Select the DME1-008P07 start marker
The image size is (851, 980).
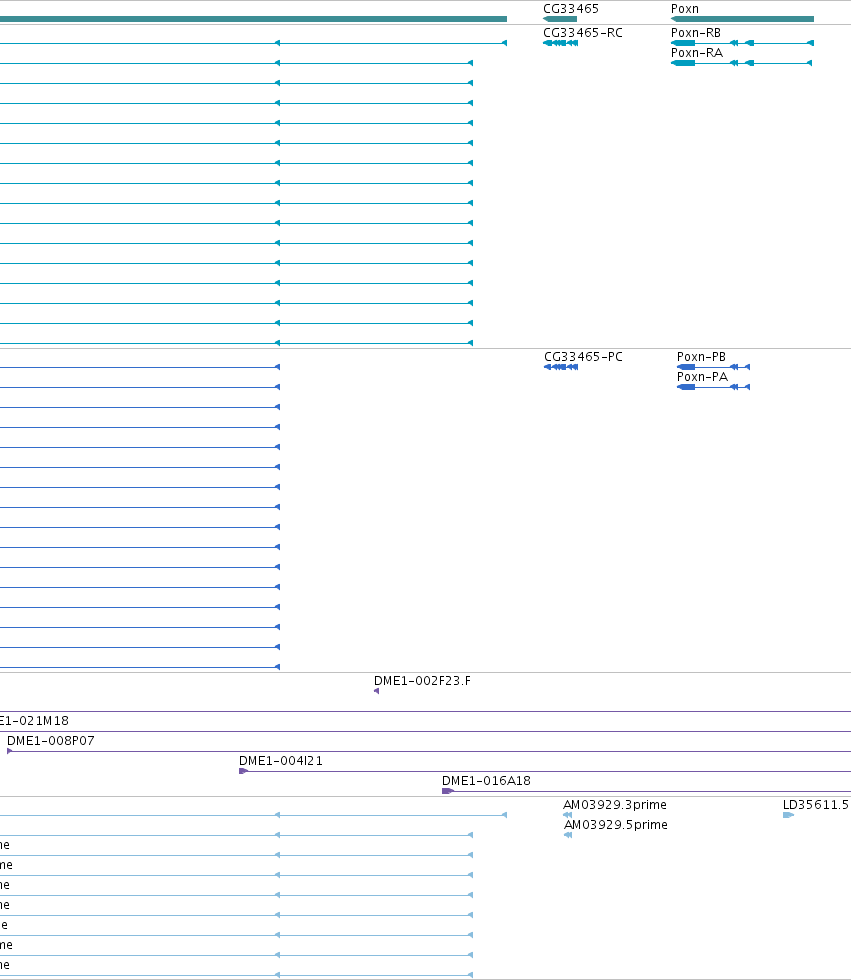pyautogui.click(x=9, y=751)
